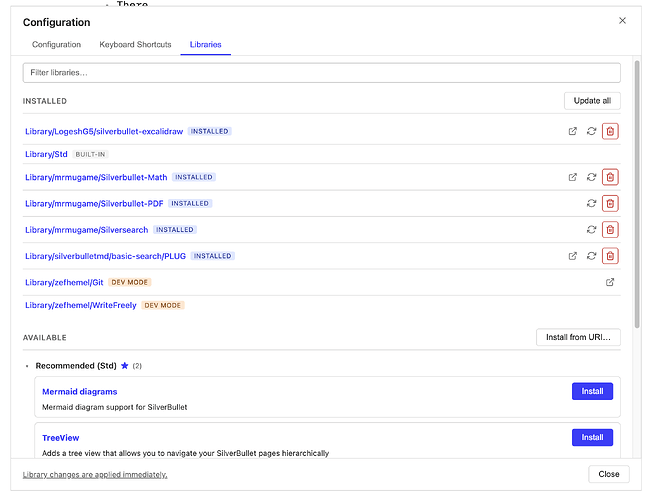This screenshot has width=649, height=500.
Task: Delete the Silverbullet-PDF library
Action: pos(610,203)
